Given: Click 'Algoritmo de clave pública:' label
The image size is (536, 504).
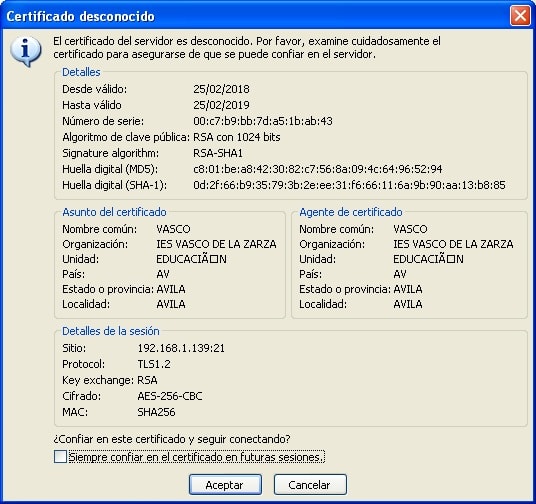Looking at the screenshot, I should [126, 137].
